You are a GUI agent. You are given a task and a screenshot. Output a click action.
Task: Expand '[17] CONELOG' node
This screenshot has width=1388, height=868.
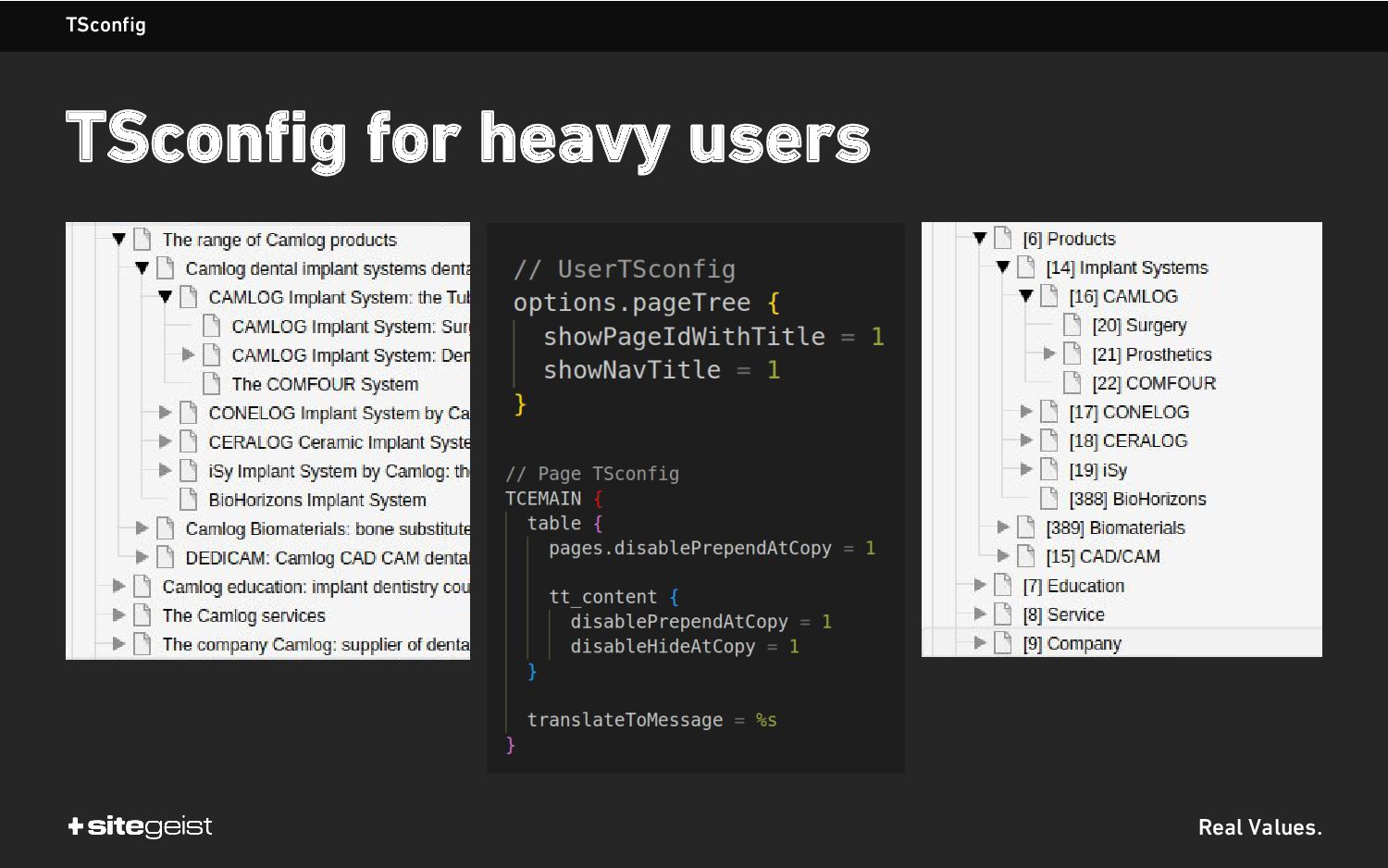click(x=1025, y=411)
